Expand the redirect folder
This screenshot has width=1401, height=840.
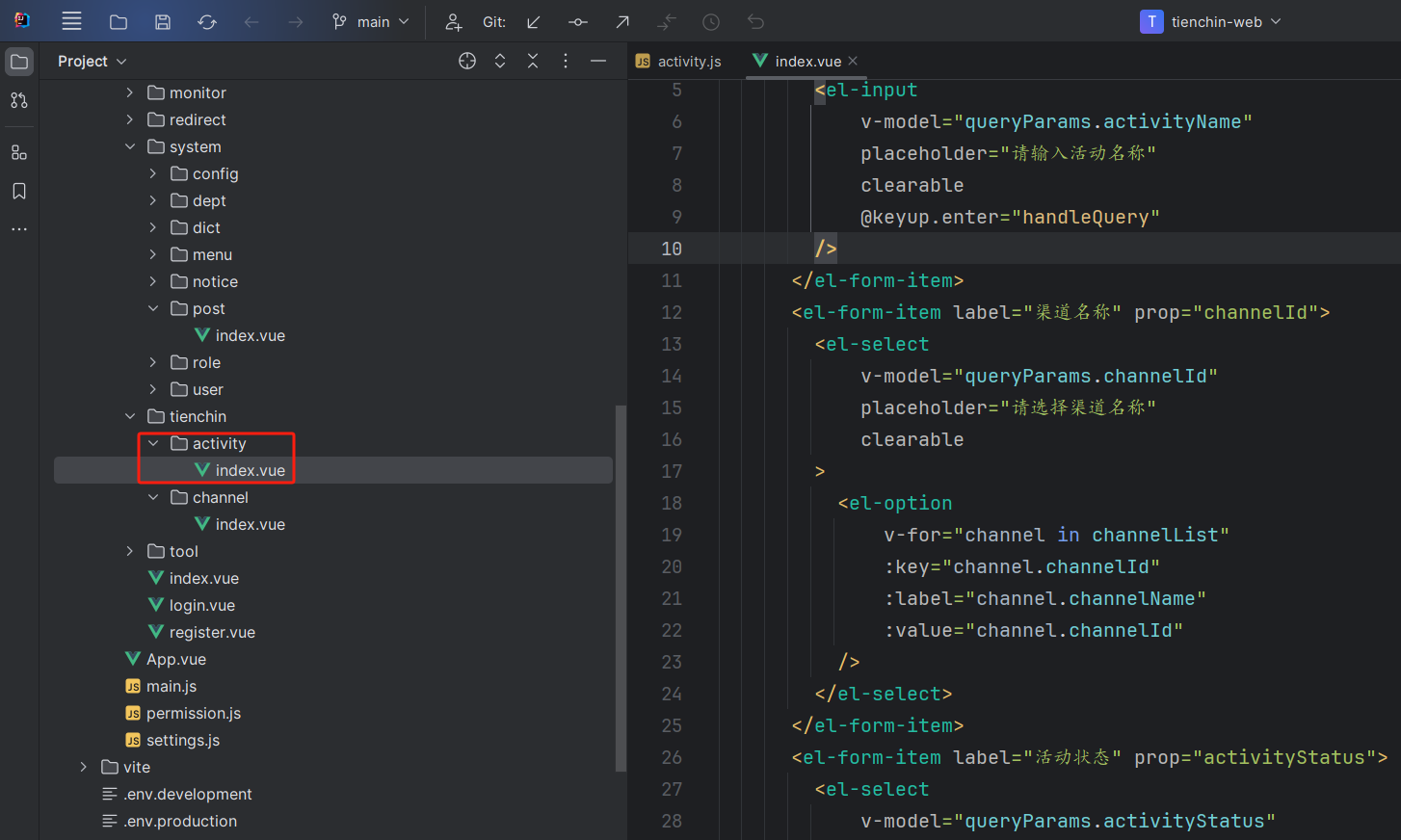pyautogui.click(x=130, y=119)
